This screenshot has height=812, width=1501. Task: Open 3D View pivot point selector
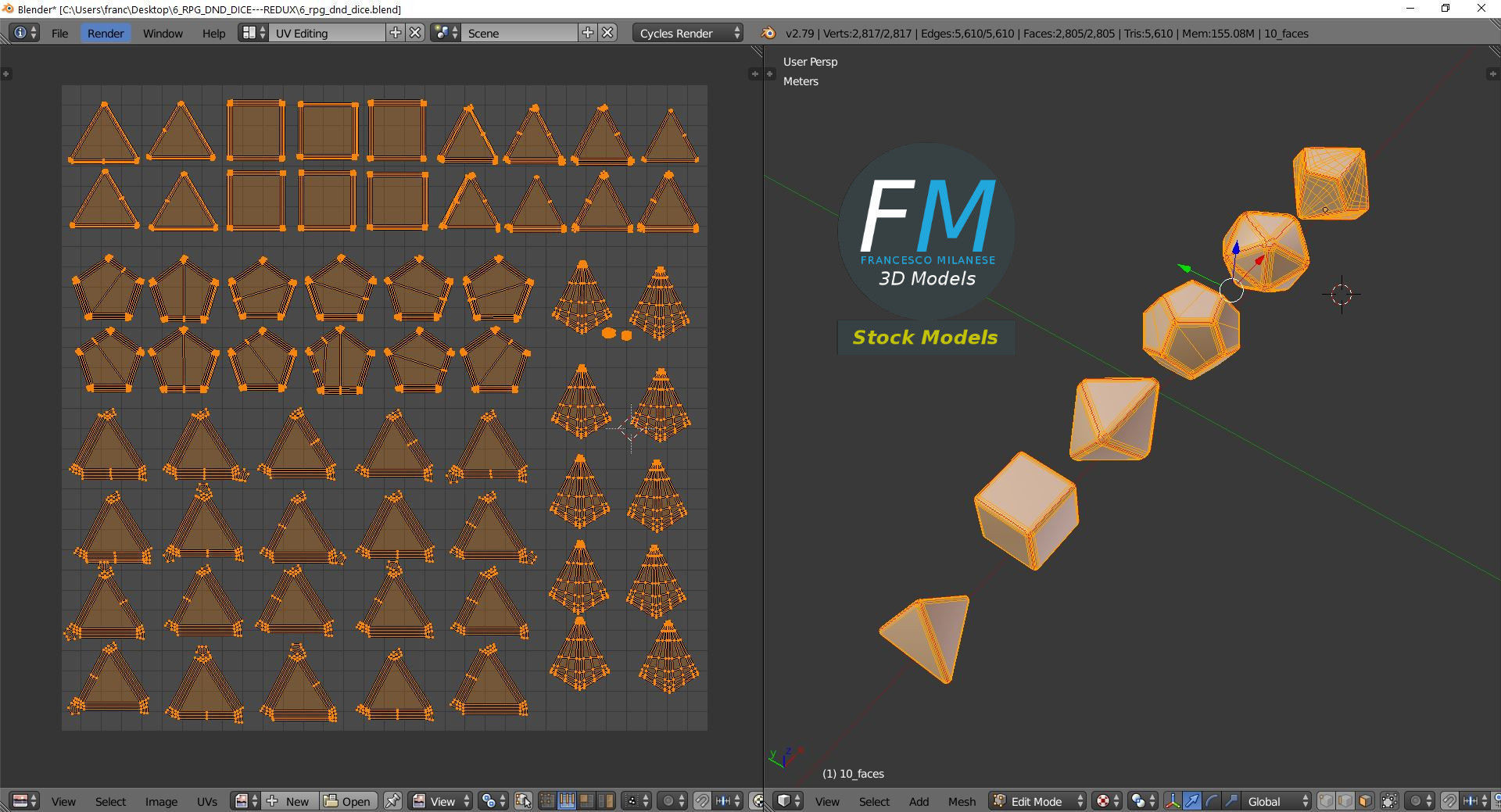click(x=1142, y=801)
